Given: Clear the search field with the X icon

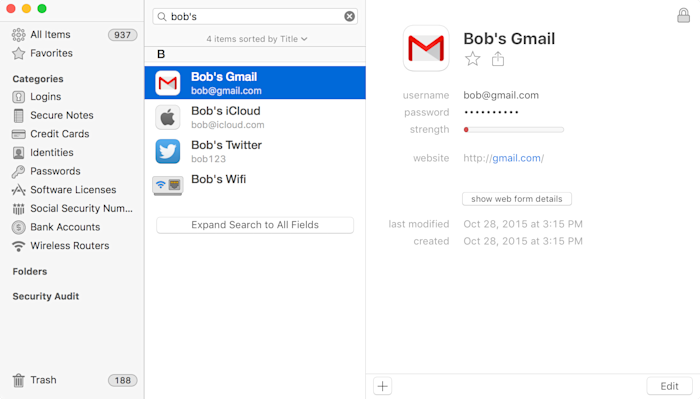Looking at the screenshot, I should [x=350, y=17].
